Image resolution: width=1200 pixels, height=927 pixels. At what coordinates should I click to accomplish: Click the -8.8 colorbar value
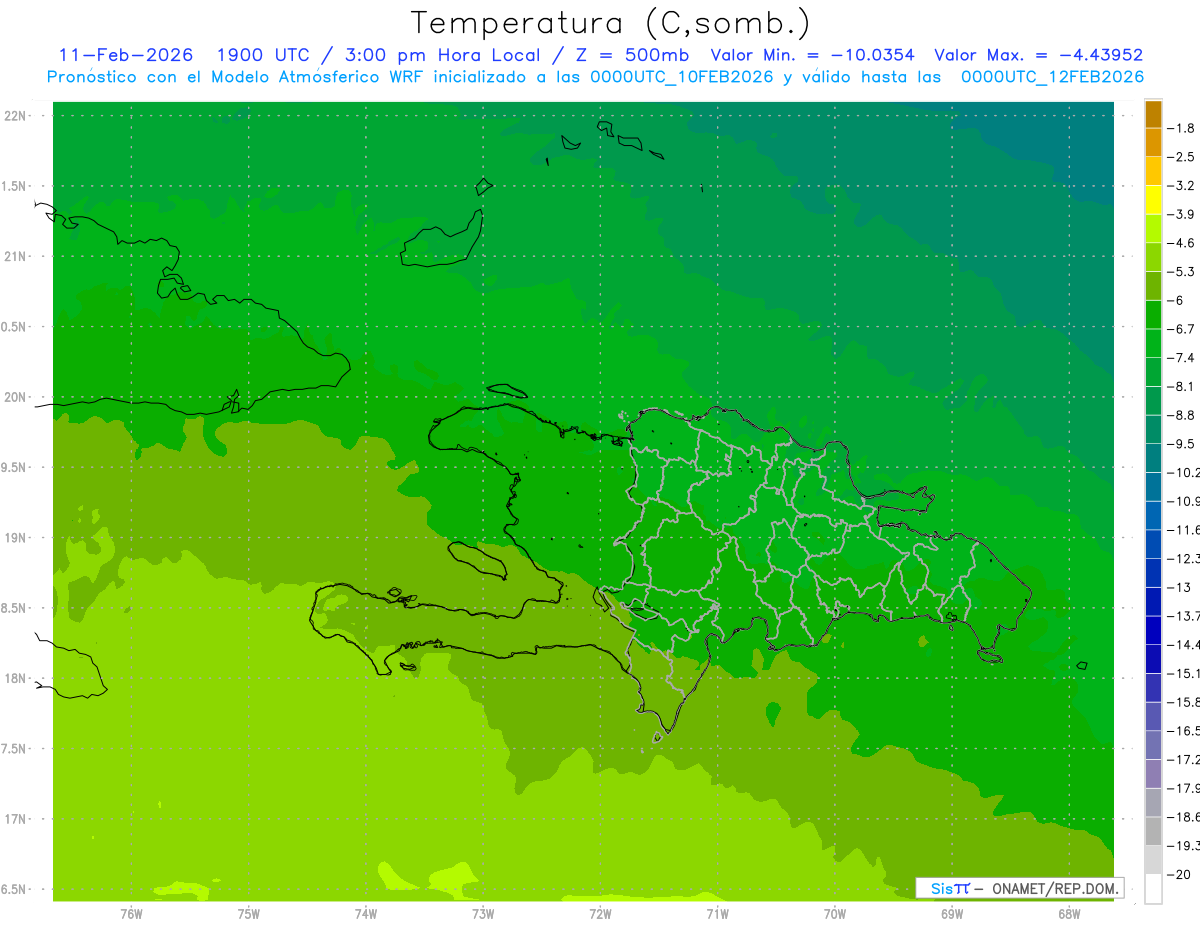(x=1182, y=415)
